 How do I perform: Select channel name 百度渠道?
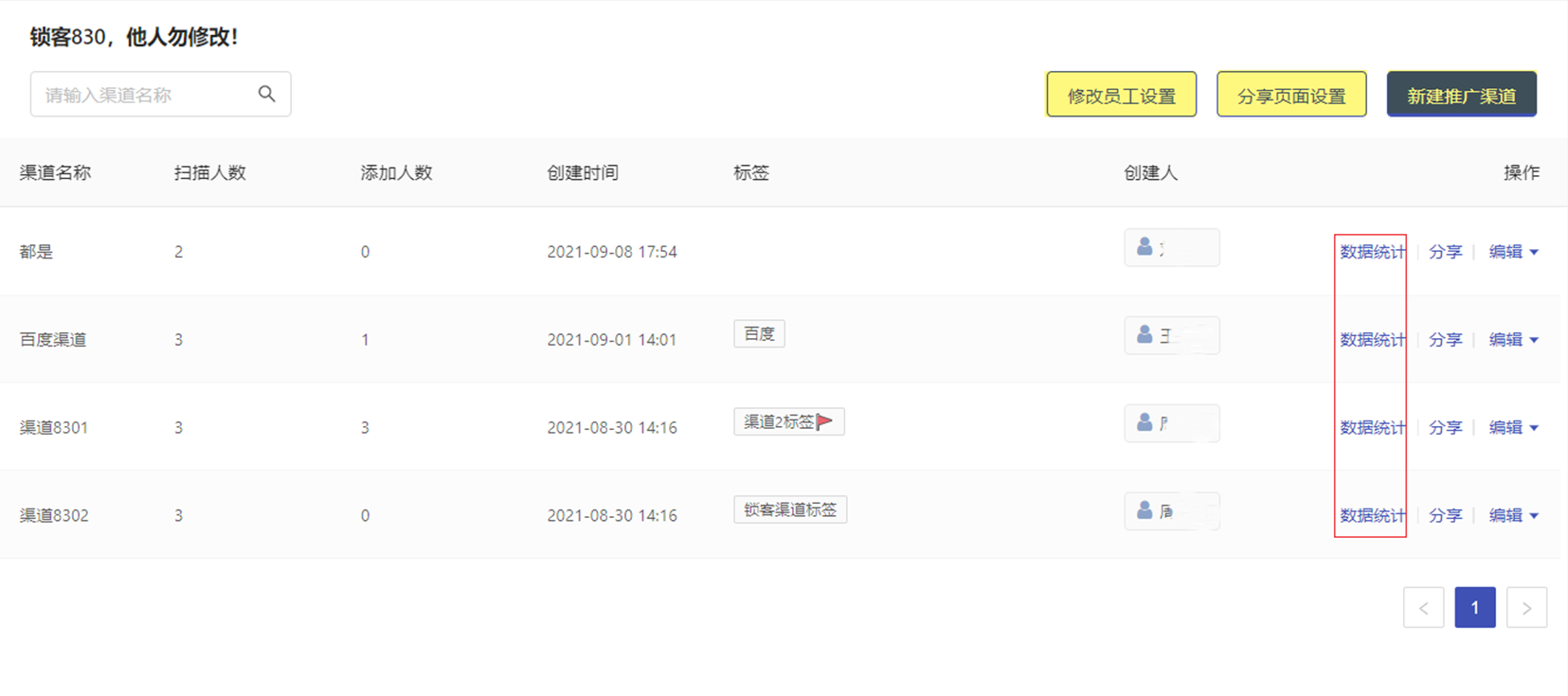(x=53, y=340)
